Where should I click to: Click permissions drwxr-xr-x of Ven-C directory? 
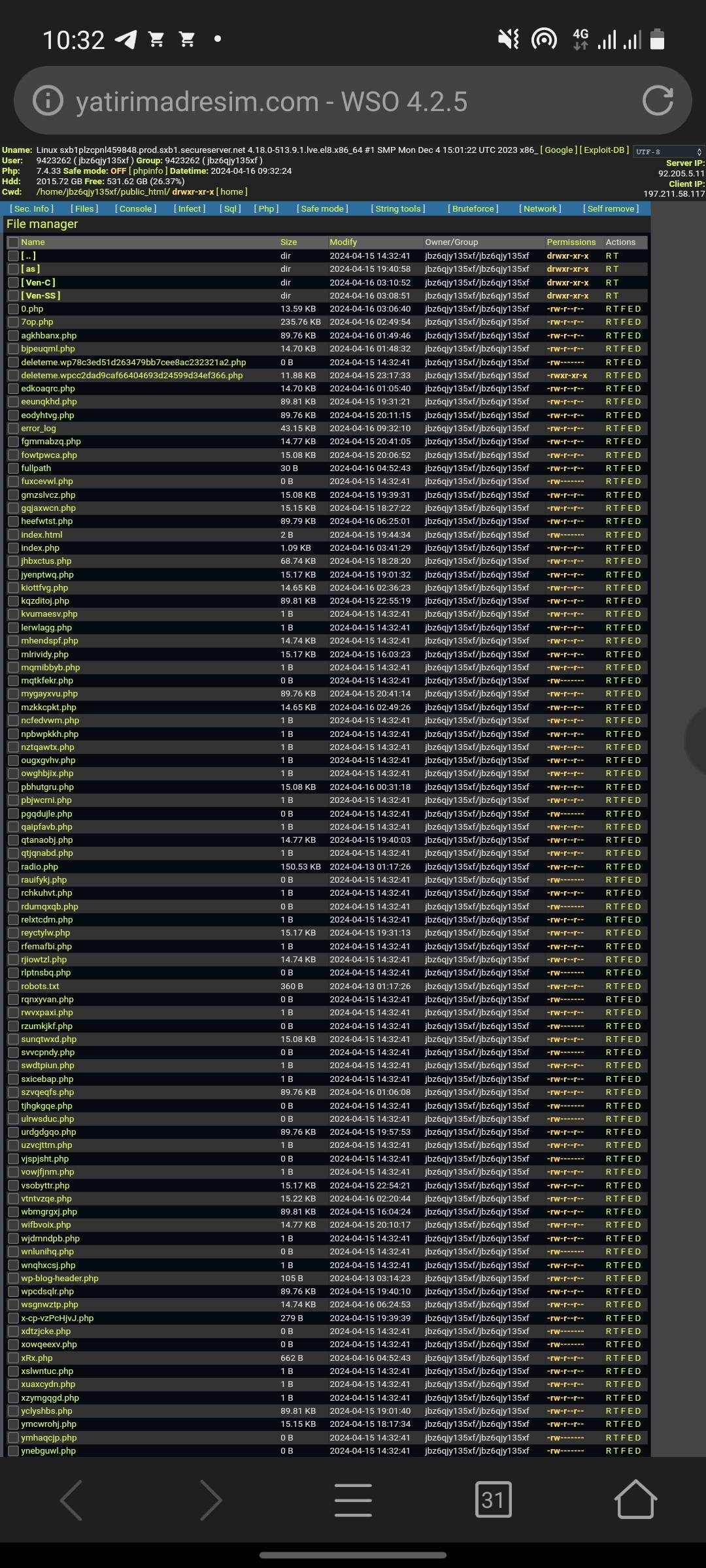[567, 282]
